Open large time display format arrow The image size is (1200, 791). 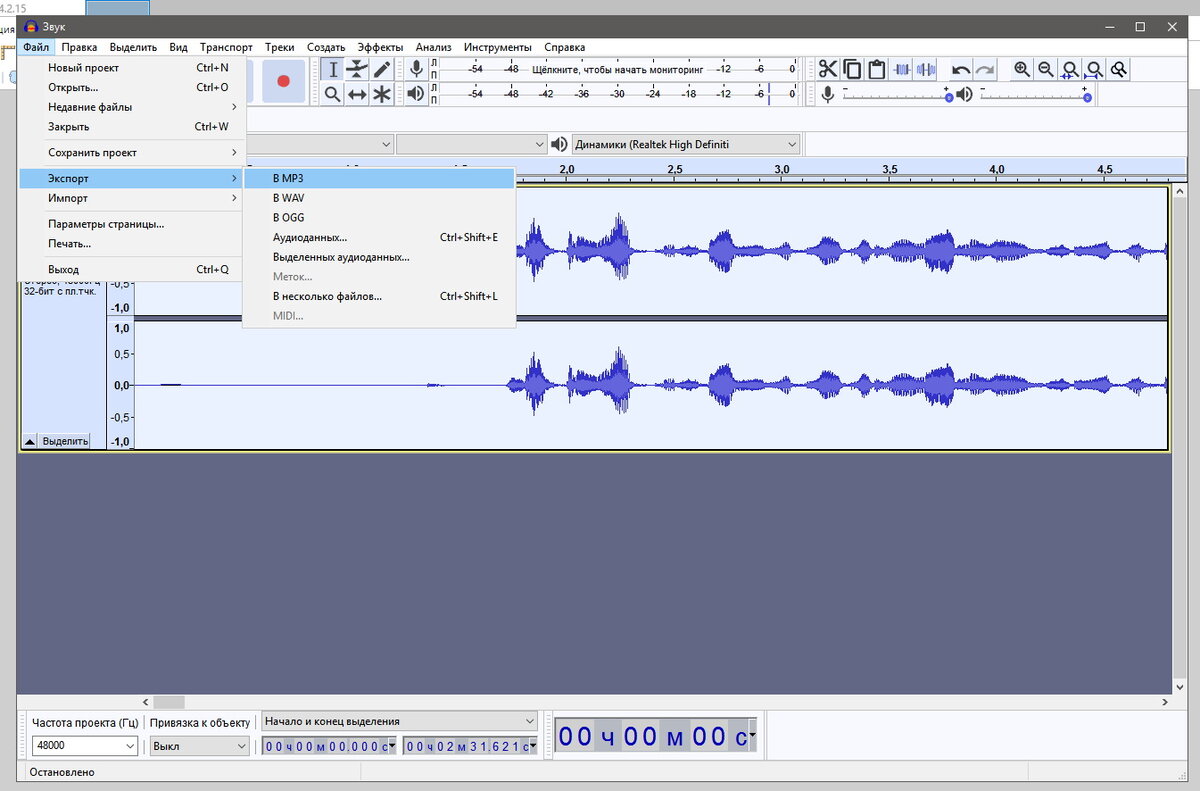point(752,737)
